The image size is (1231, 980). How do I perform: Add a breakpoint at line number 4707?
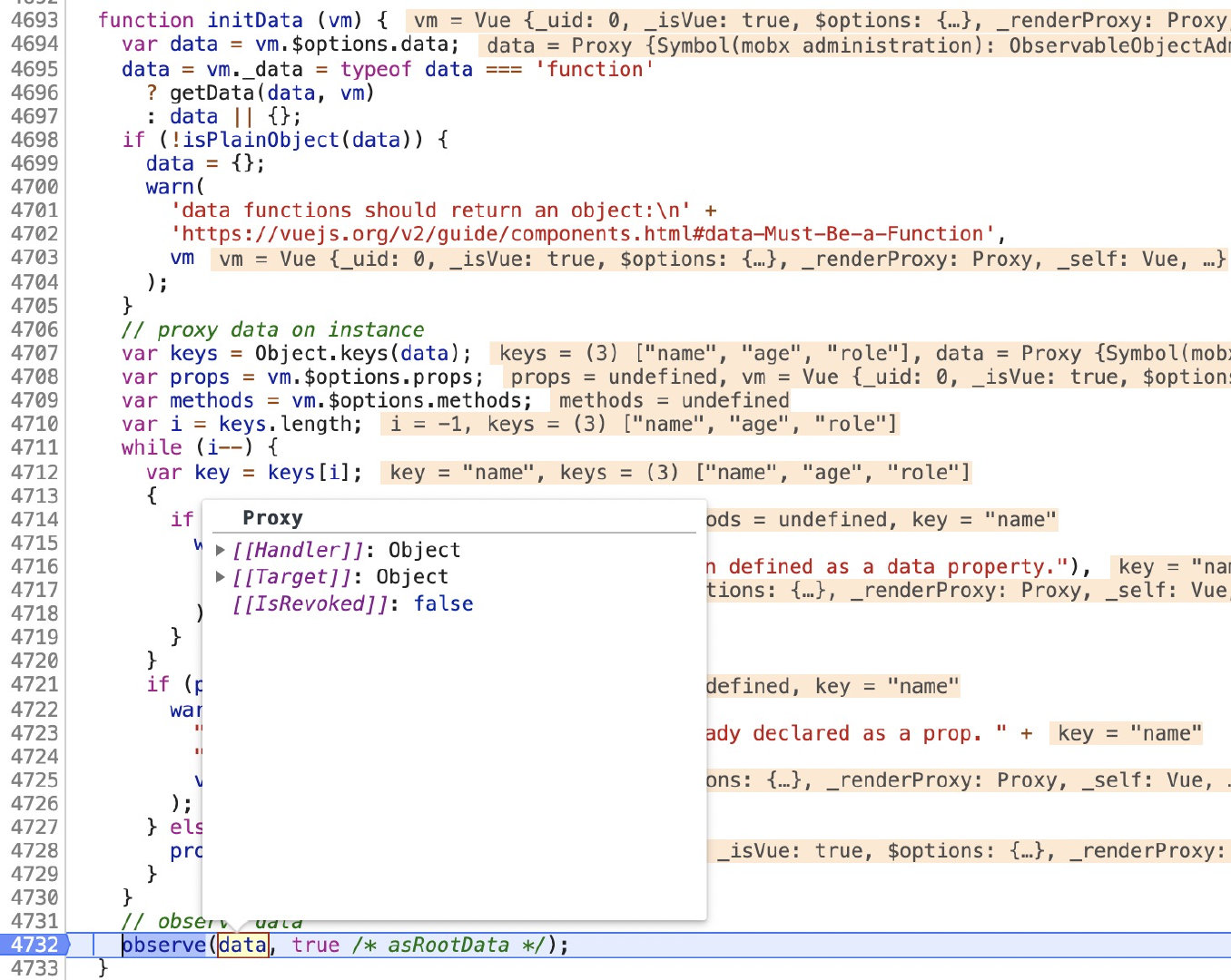point(34,353)
